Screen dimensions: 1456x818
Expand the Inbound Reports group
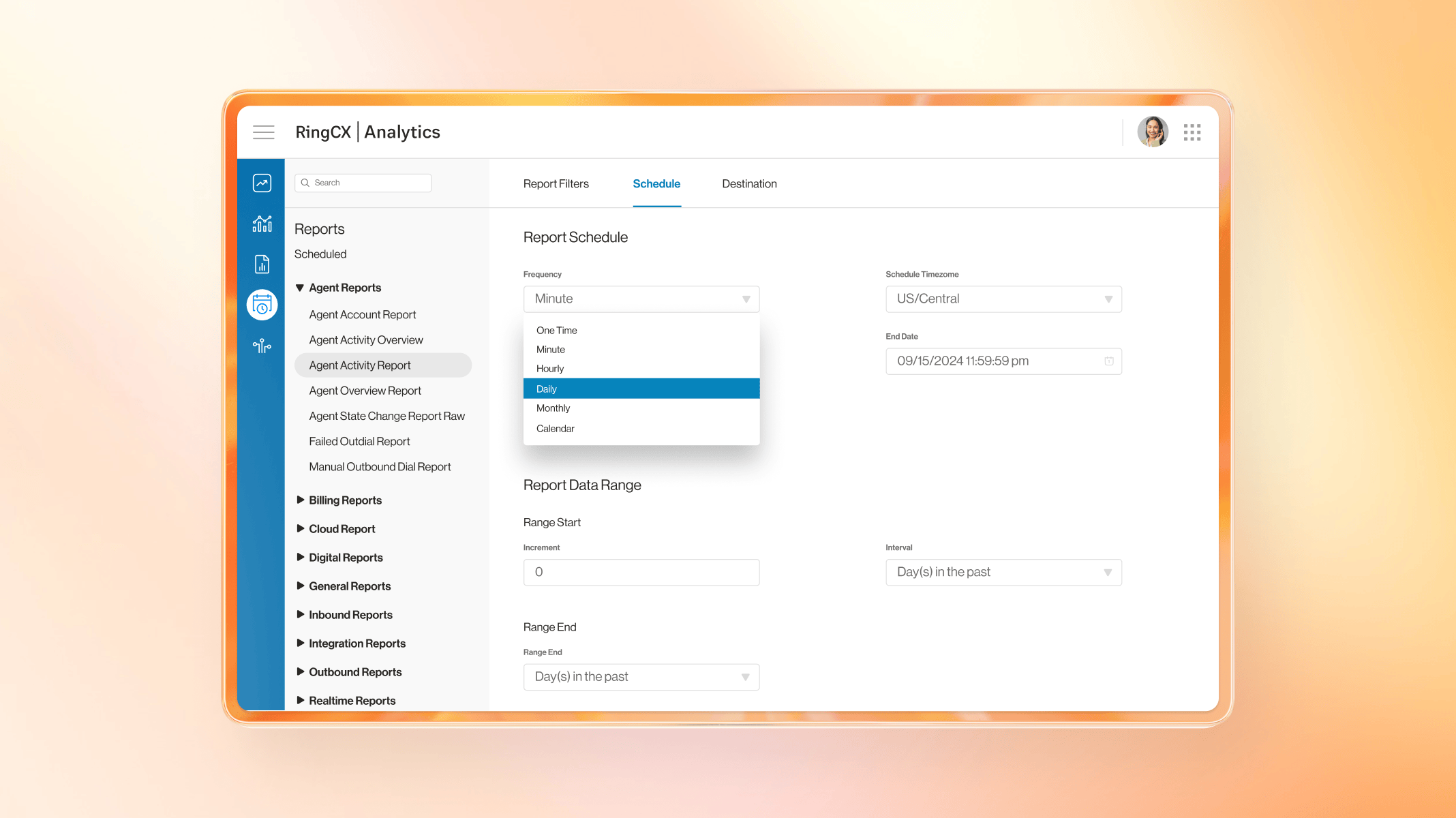click(344, 615)
